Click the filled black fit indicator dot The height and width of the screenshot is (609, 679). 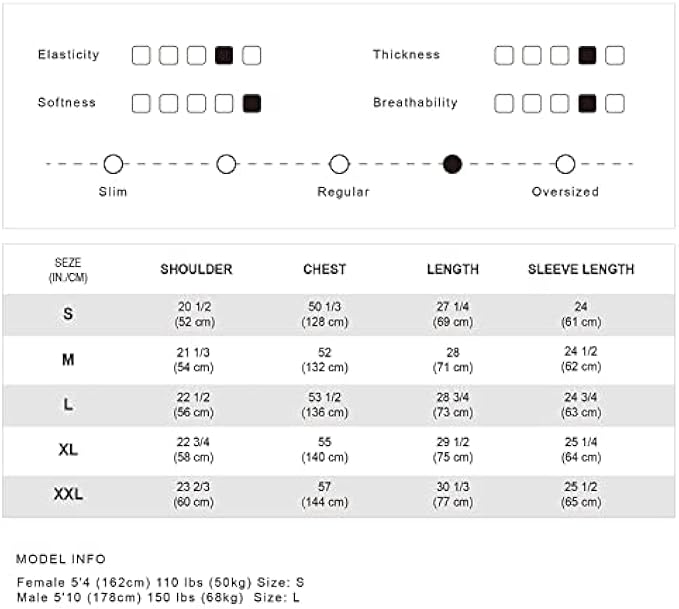tap(452, 164)
